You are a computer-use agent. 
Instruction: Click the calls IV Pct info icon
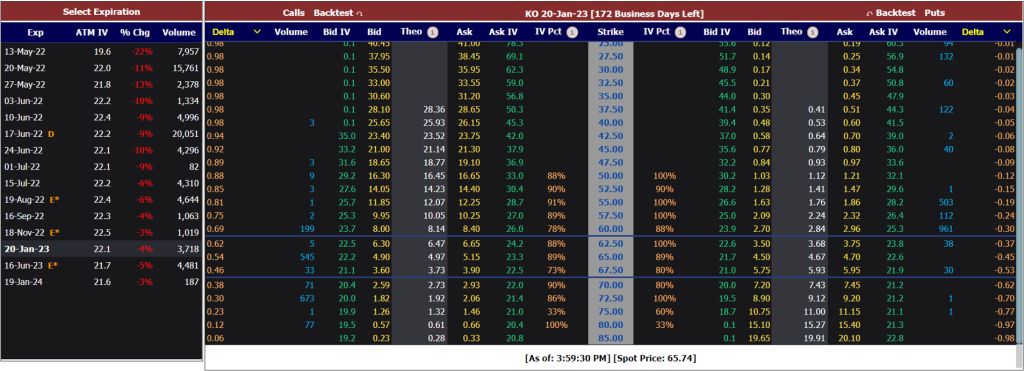tap(572, 32)
